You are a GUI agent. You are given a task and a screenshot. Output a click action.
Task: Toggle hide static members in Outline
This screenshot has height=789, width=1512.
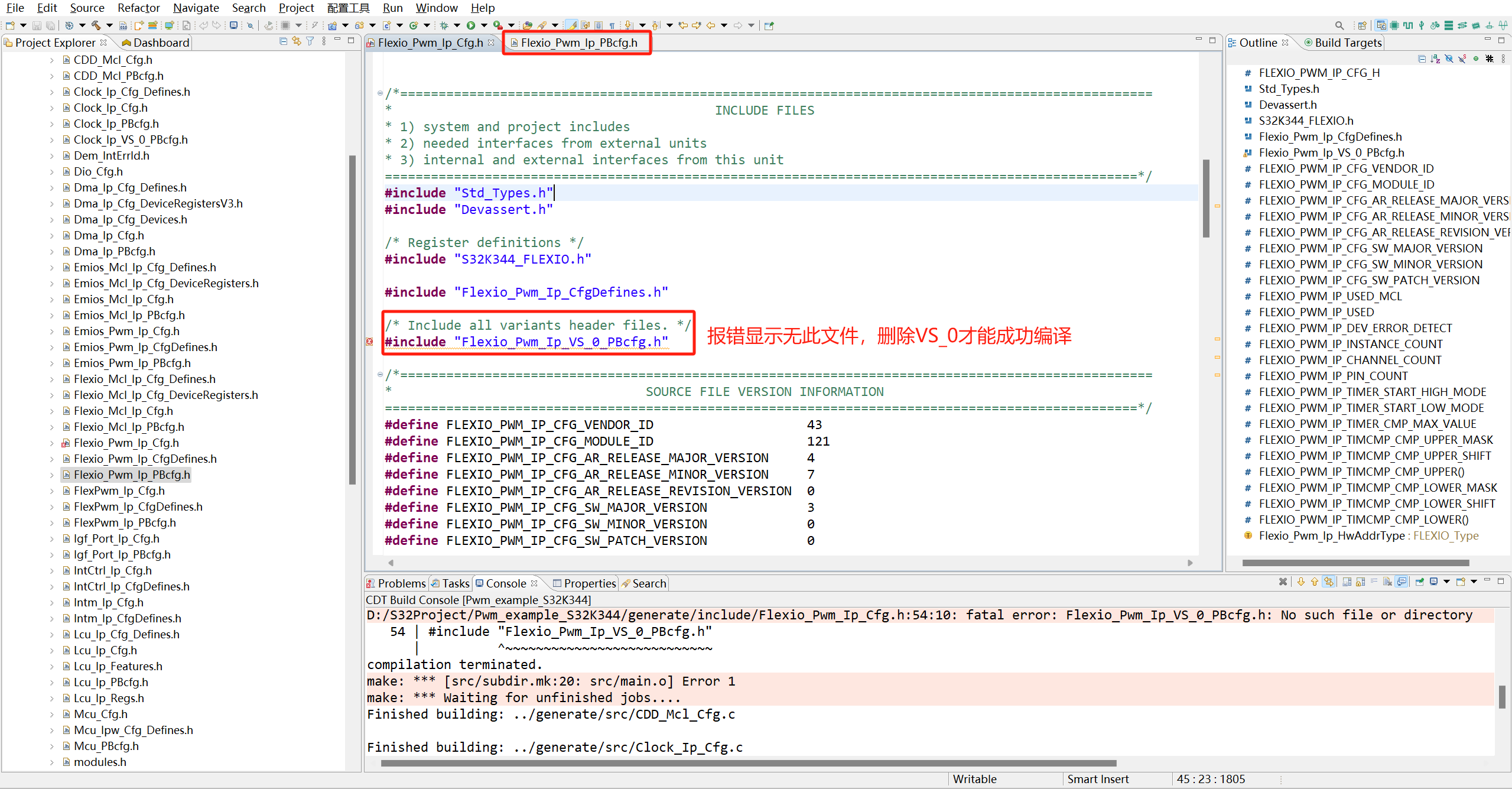(x=1462, y=59)
